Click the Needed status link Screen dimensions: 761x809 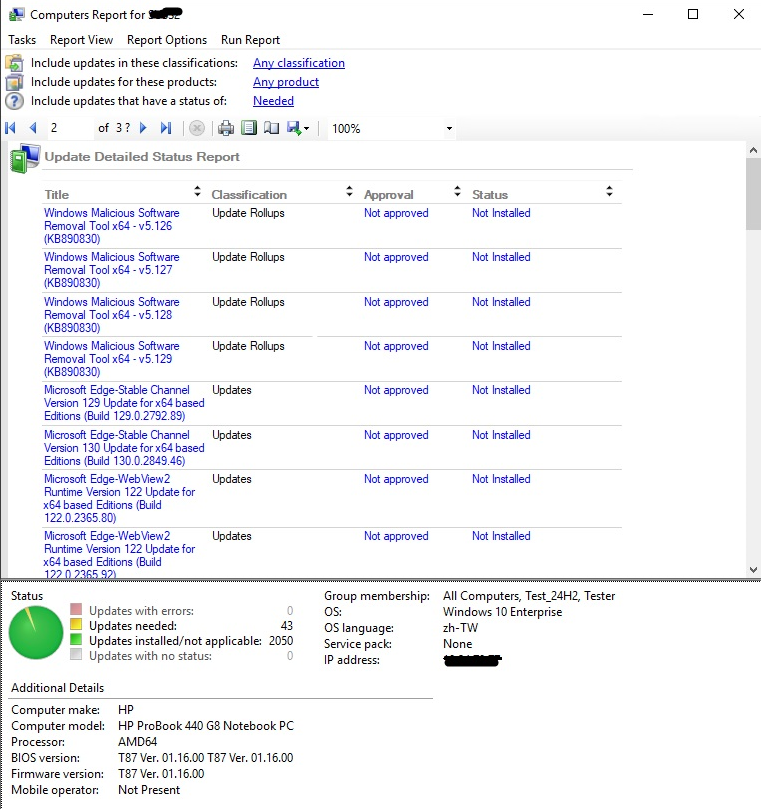(273, 101)
